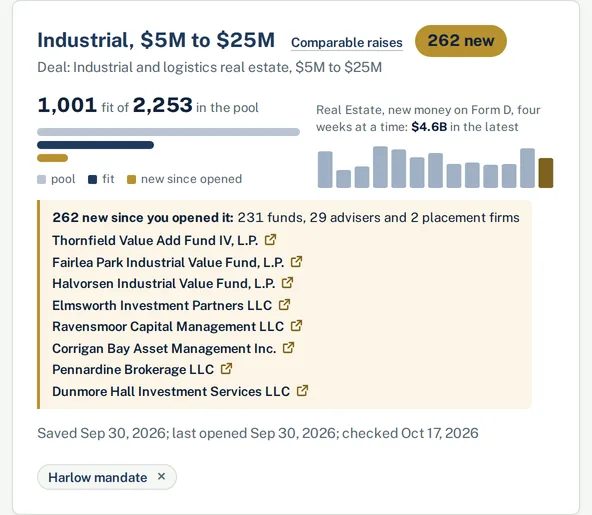The width and height of the screenshot is (592, 515).
Task: Click the pool legend color swatch
Action: (42, 179)
